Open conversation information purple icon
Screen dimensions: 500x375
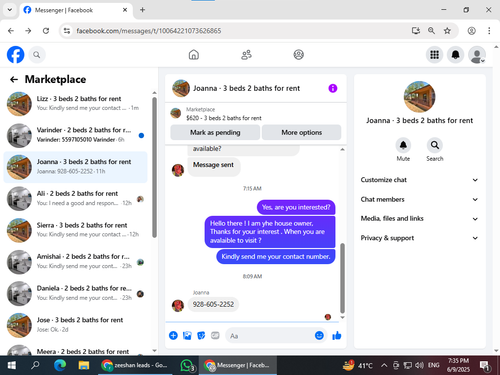click(x=333, y=88)
